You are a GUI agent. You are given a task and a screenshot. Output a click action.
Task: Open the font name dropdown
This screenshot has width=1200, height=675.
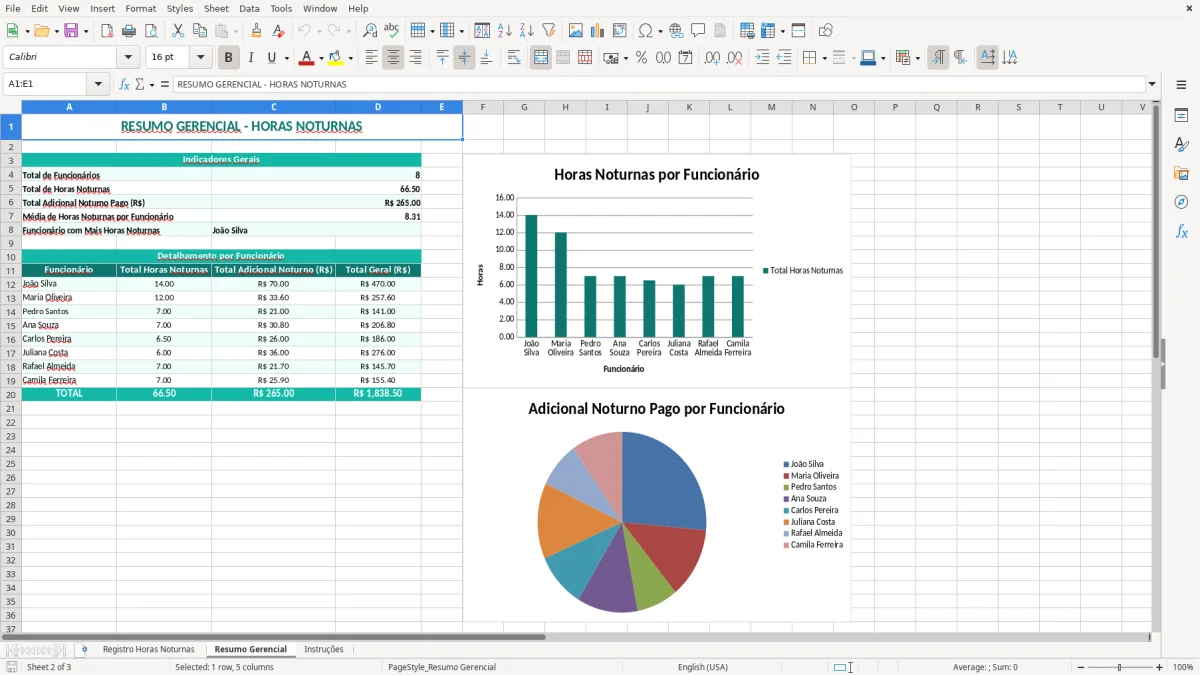(x=128, y=58)
